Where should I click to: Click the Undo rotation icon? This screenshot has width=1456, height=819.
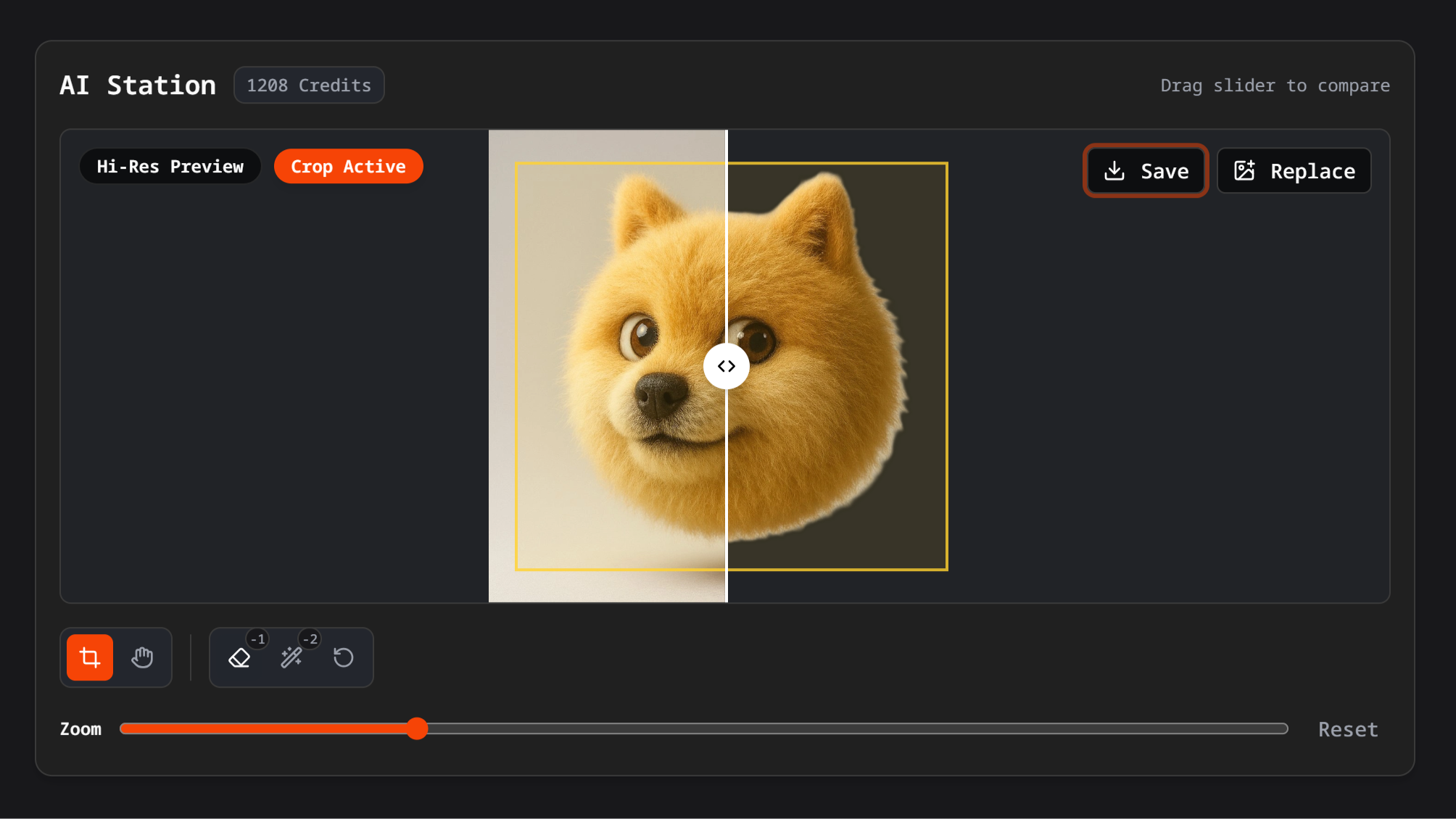tap(342, 657)
